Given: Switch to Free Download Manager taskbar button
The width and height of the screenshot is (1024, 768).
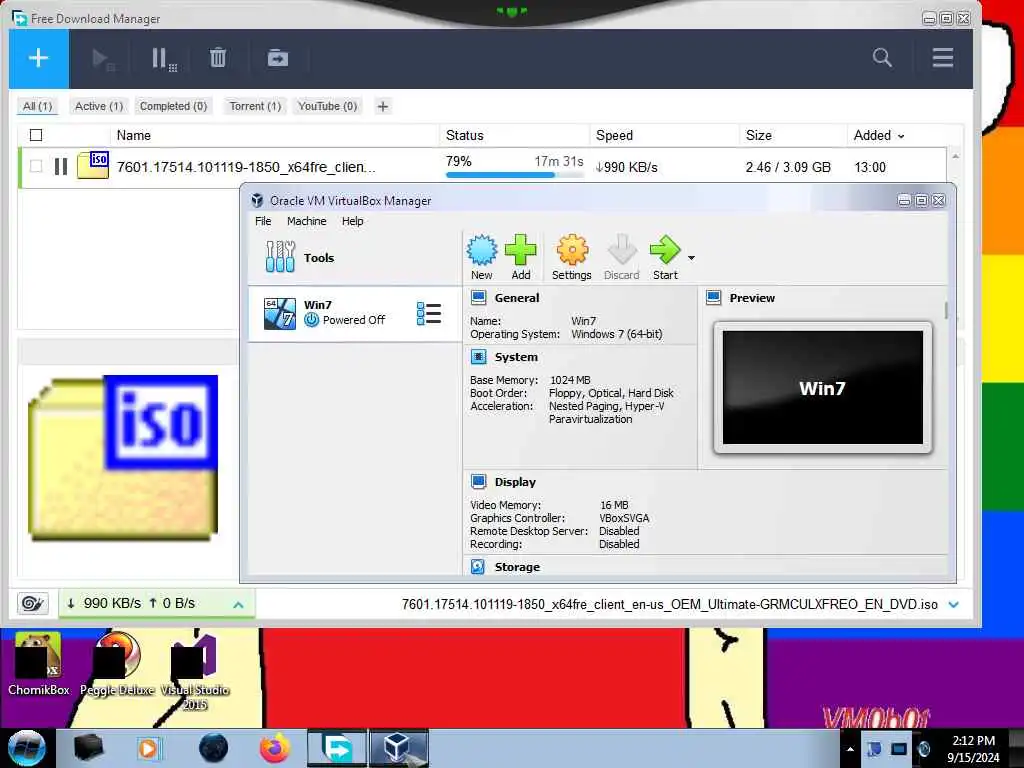Looking at the screenshot, I should tap(337, 748).
